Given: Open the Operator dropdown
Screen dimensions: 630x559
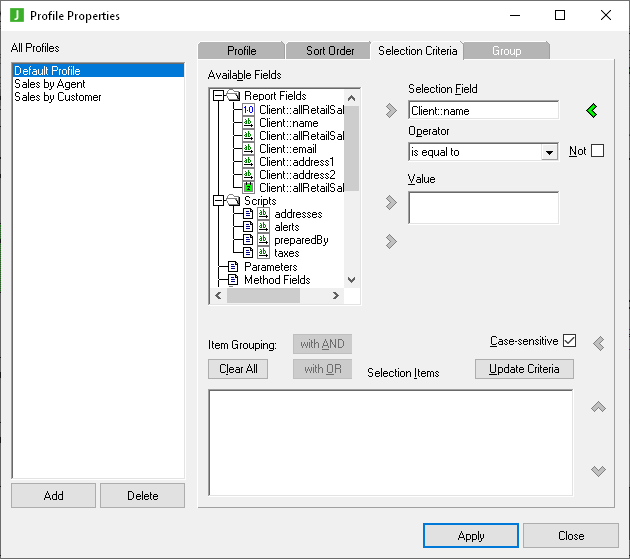Looking at the screenshot, I should pos(548,153).
